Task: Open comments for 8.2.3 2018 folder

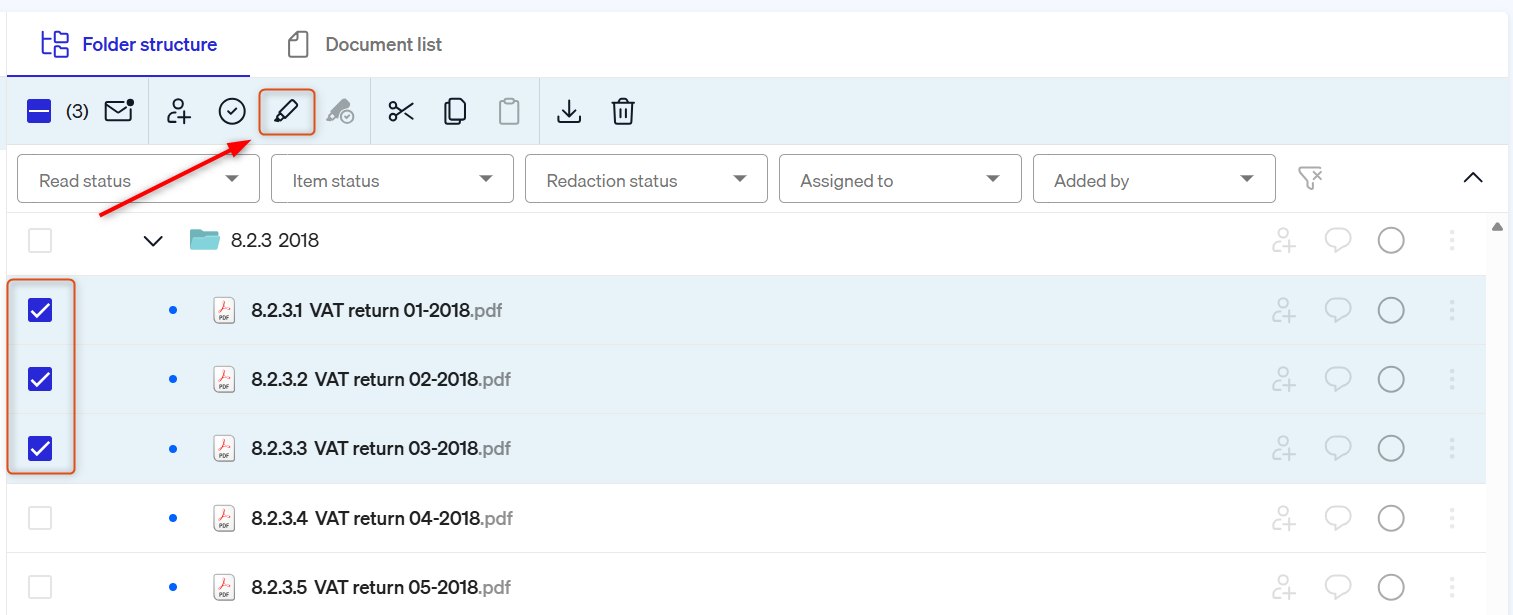Action: point(1338,240)
